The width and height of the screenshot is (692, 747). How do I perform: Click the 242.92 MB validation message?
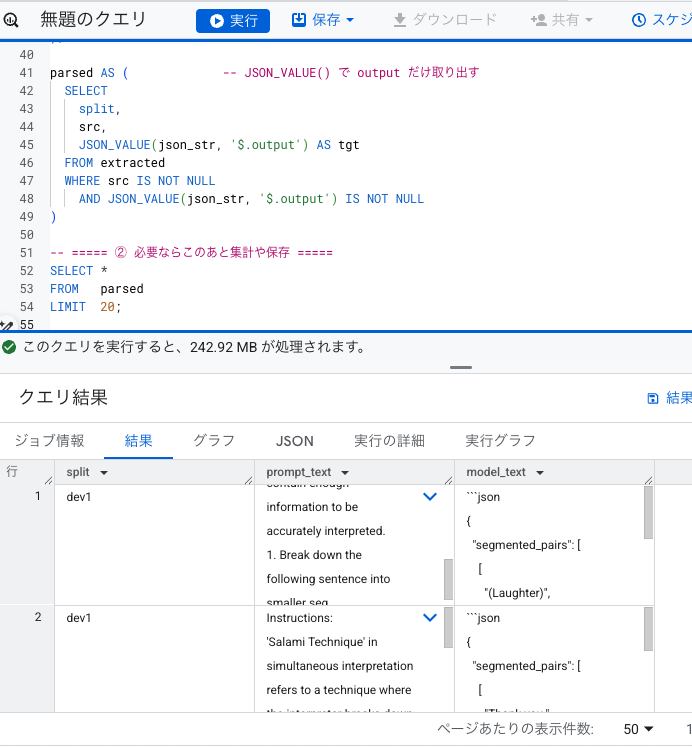[x=194, y=347]
